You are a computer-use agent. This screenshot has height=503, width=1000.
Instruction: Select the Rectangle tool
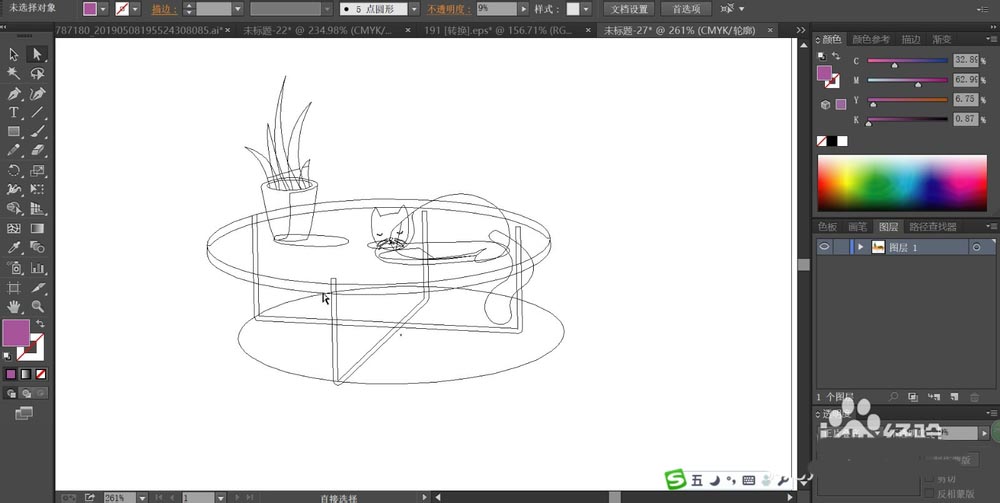(x=13, y=132)
